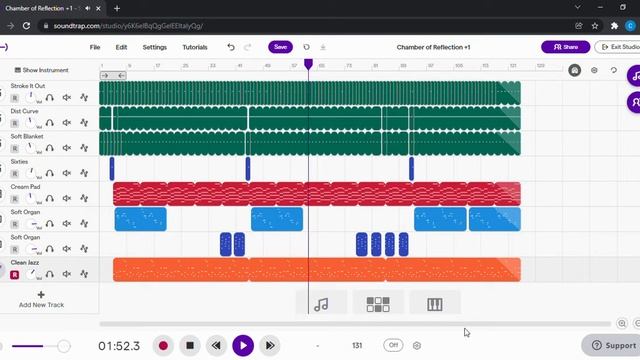Add a new track

coord(41,300)
